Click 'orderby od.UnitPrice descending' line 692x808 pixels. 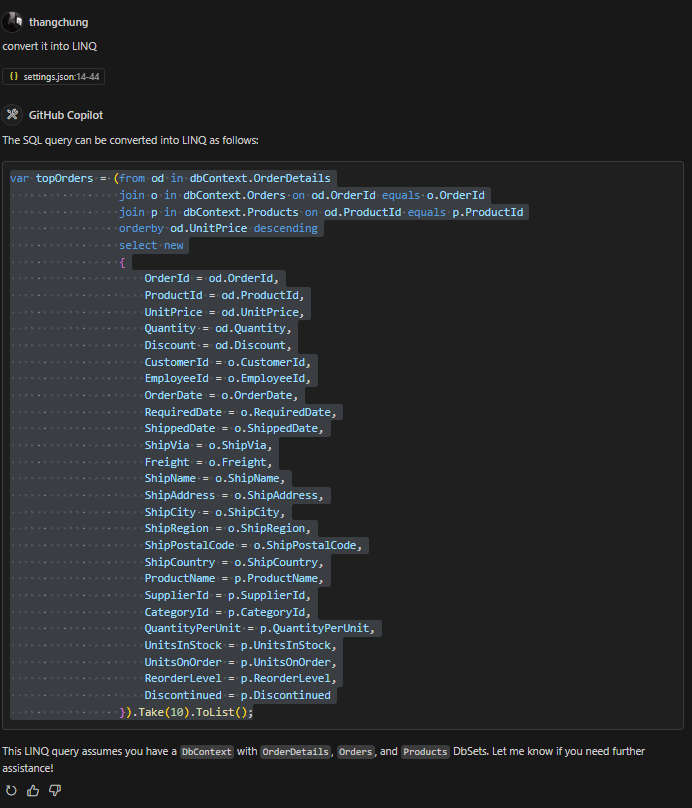click(218, 228)
